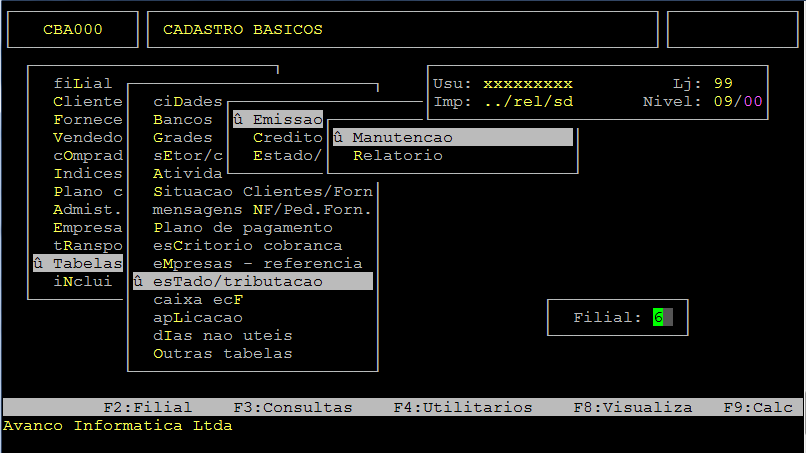Select dIas nao uteis option
This screenshot has height=453, width=806.
click(x=222, y=335)
